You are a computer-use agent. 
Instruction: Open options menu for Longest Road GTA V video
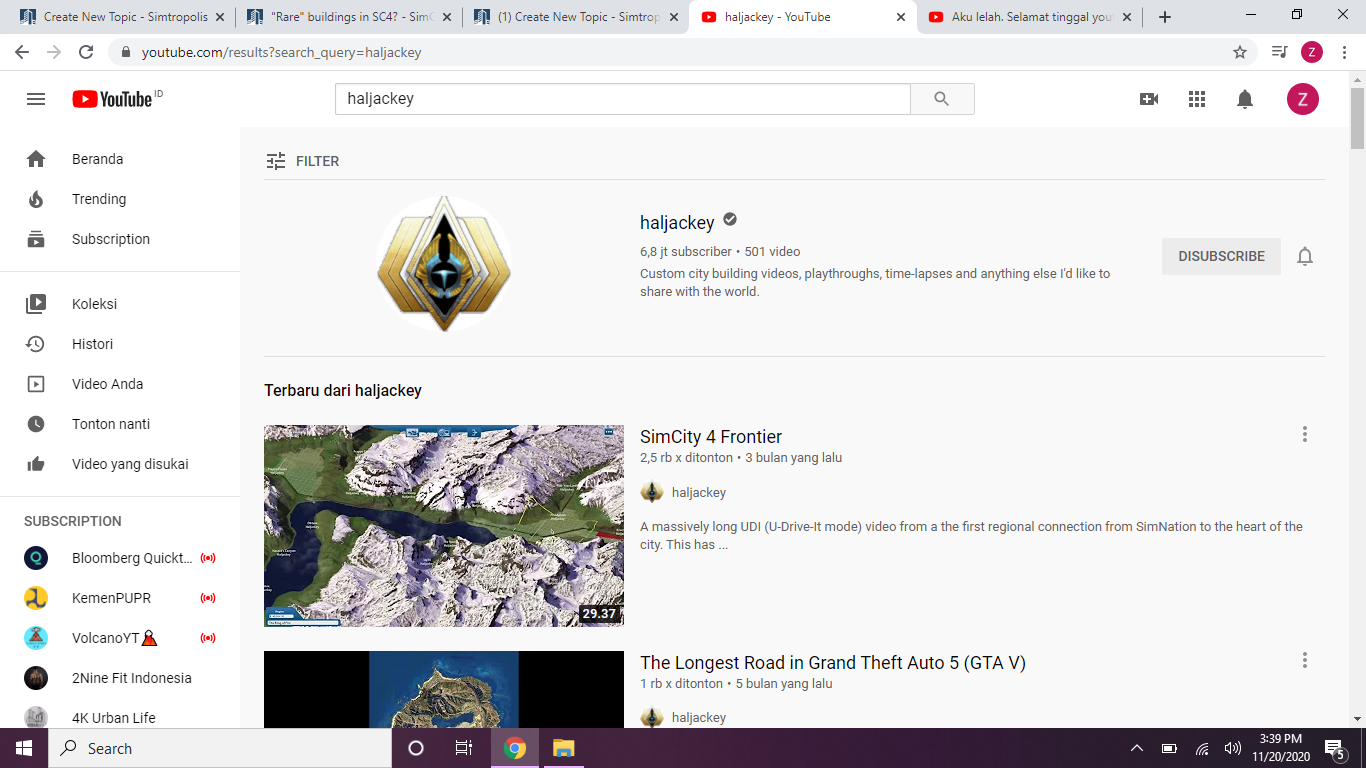click(1305, 660)
